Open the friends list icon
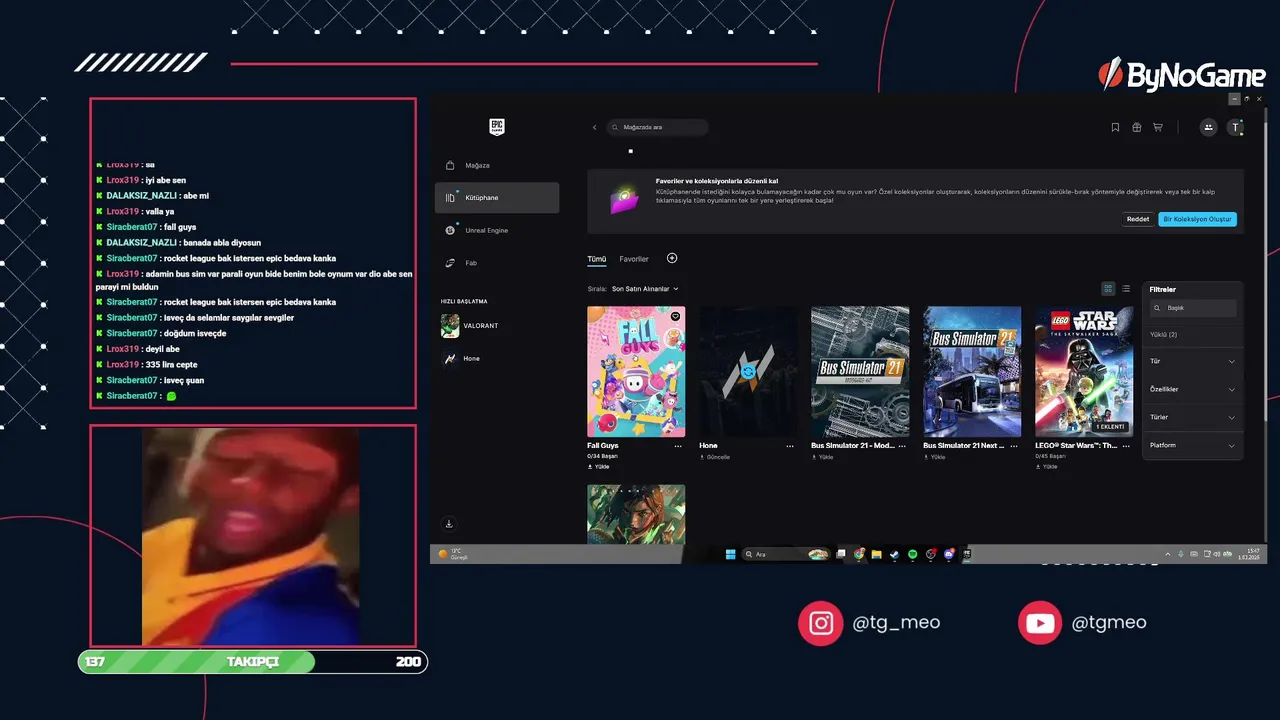 pyautogui.click(x=1209, y=127)
